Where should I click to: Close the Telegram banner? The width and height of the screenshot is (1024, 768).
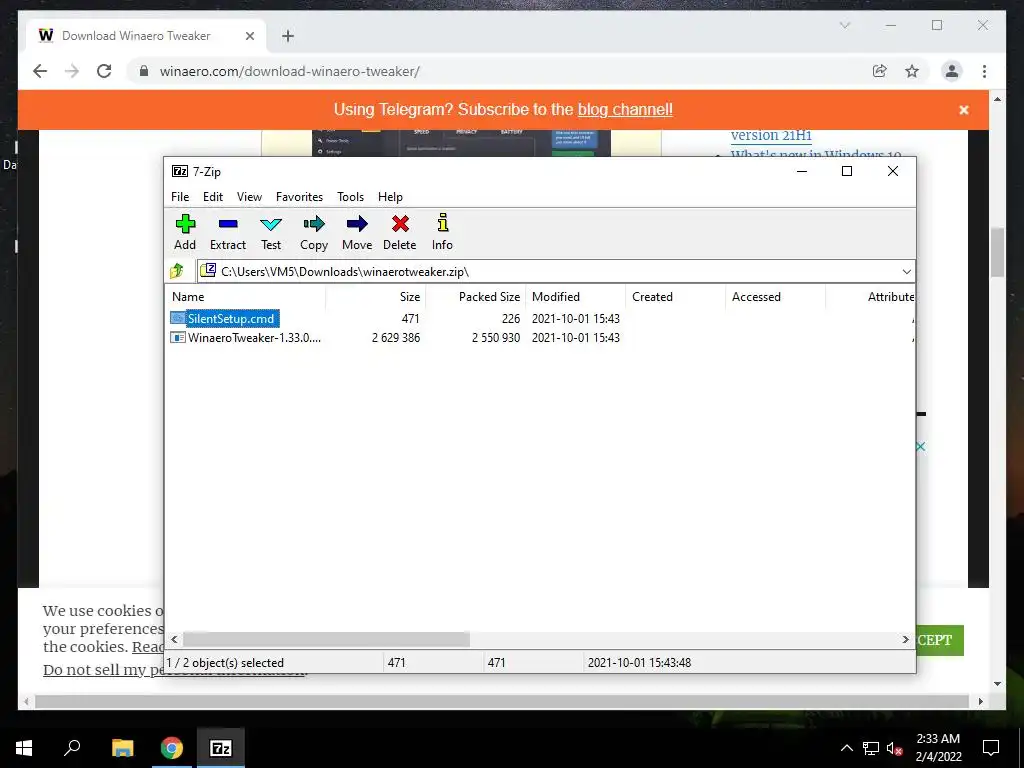point(963,110)
